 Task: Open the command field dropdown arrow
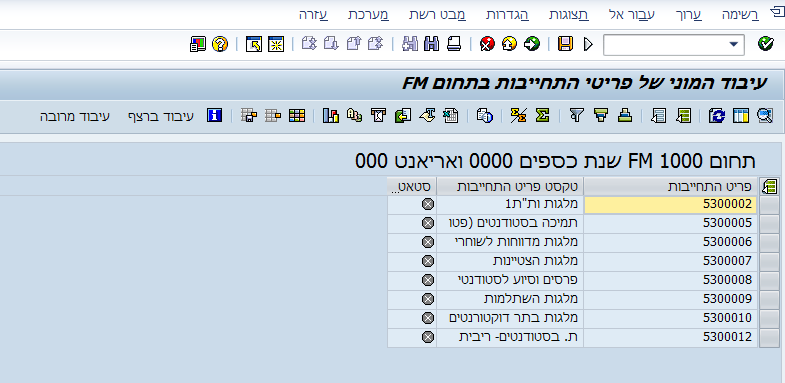coord(734,44)
